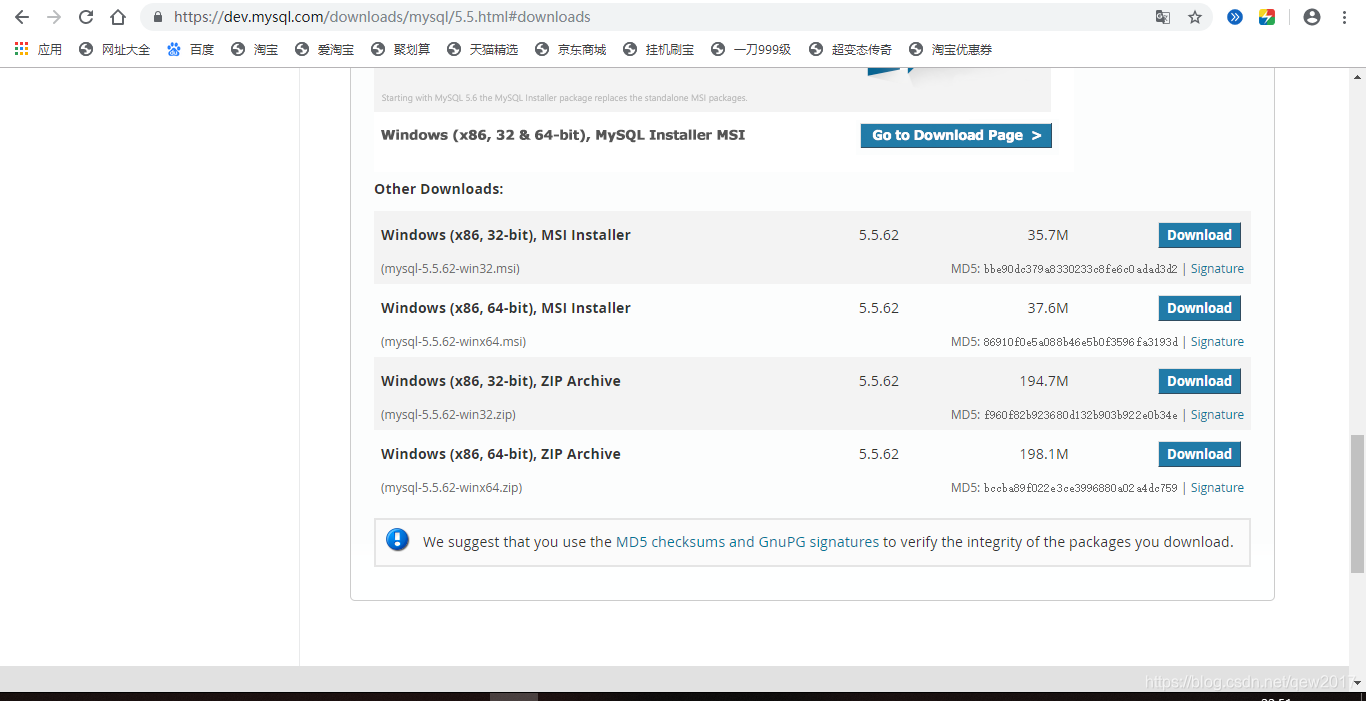
Task: Open the 淘宝 bookmark
Action: pos(254,49)
